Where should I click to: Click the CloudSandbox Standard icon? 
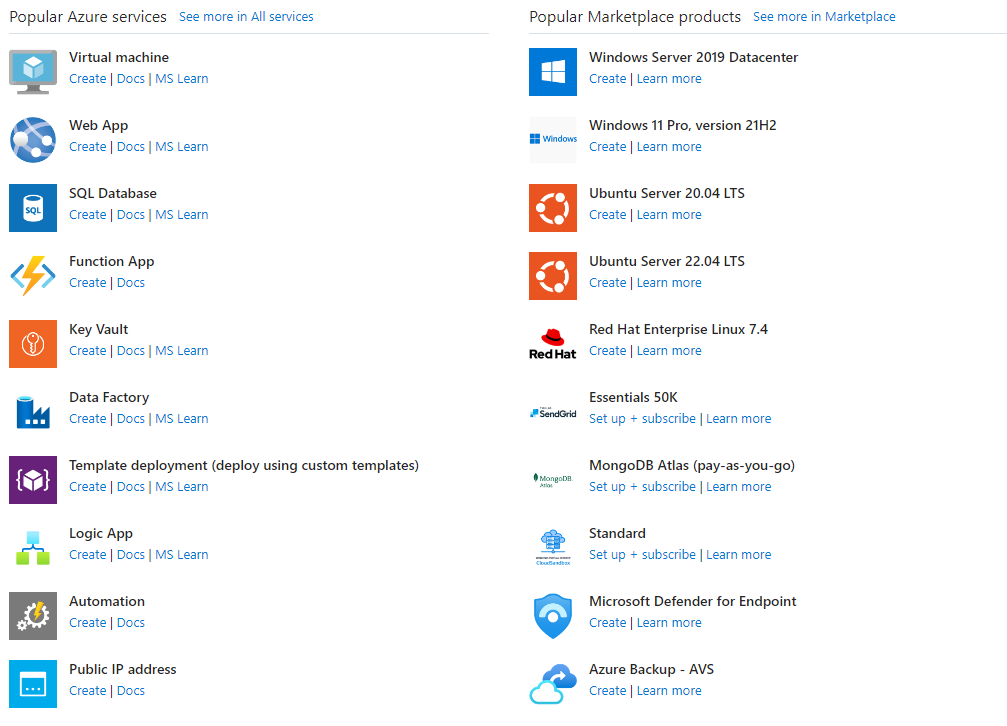click(x=553, y=548)
